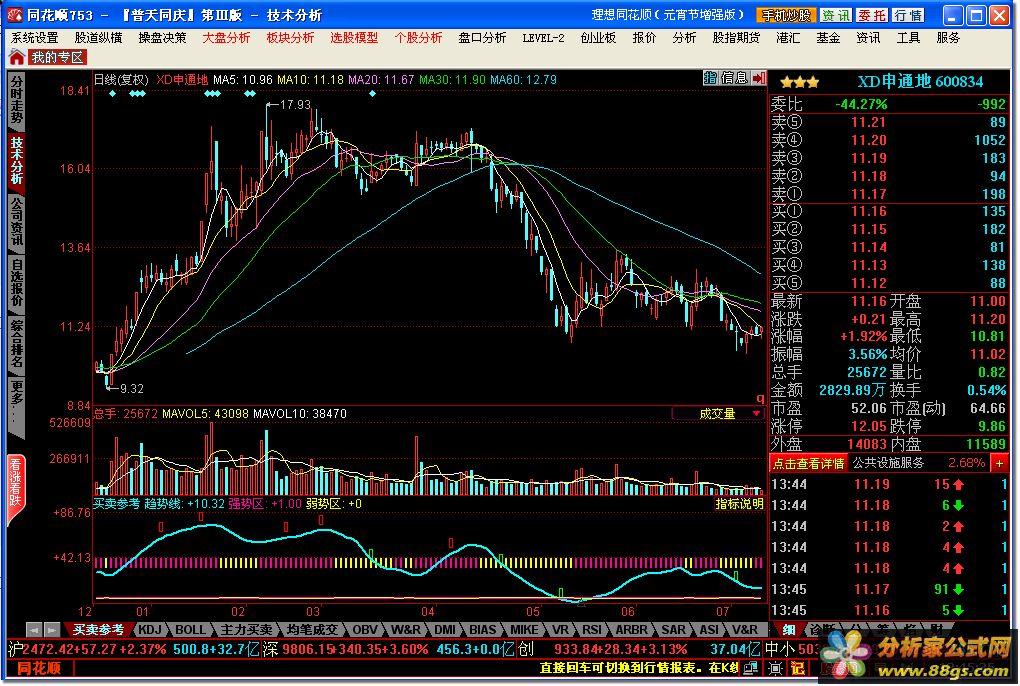
Task: Click the left scroll arrow before indicator tabs
Action: pyautogui.click(x=34, y=629)
